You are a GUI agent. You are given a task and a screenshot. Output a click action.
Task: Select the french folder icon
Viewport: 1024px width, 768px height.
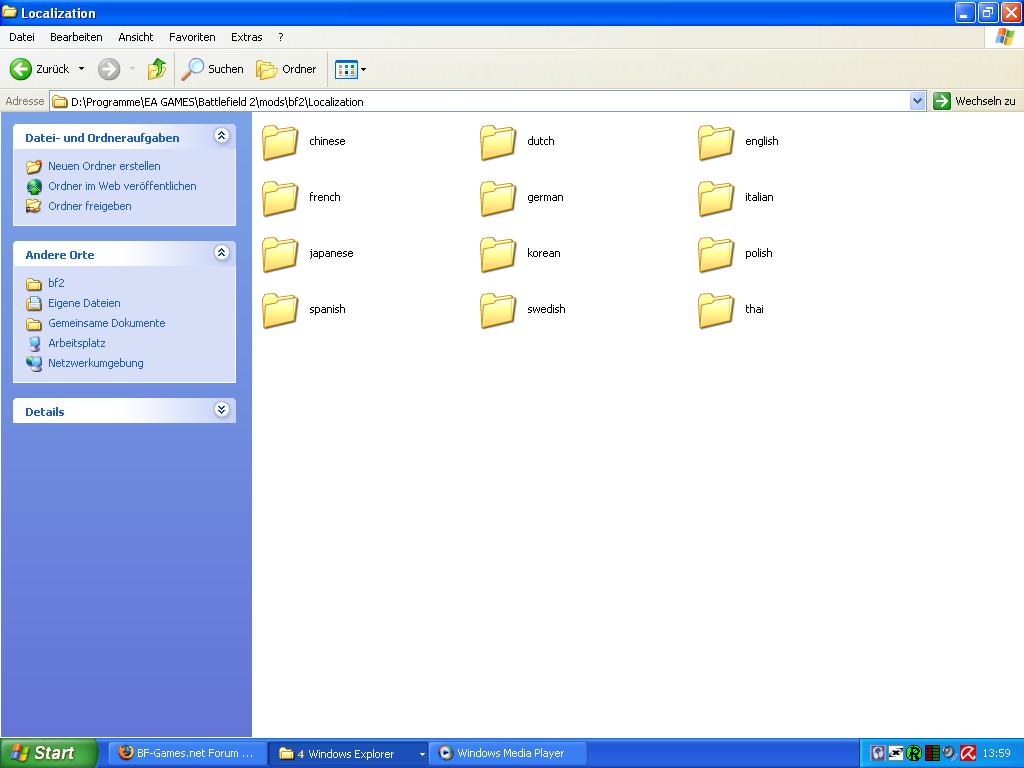coord(280,198)
